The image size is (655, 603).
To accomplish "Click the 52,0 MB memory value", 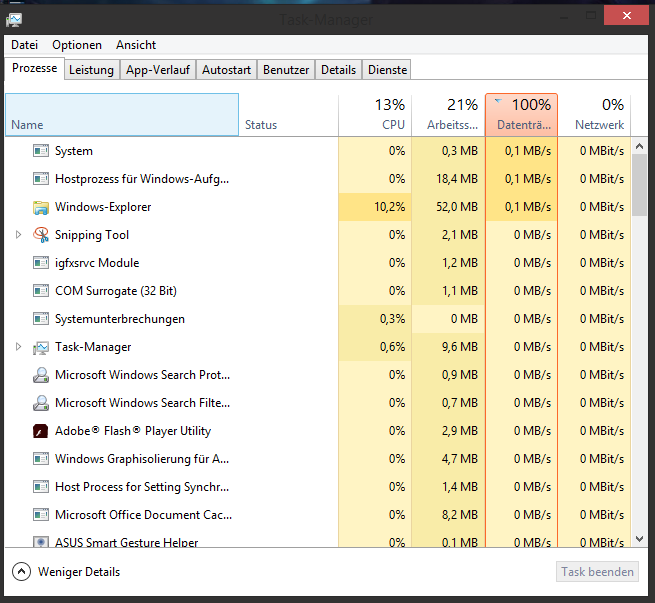I will (457, 207).
